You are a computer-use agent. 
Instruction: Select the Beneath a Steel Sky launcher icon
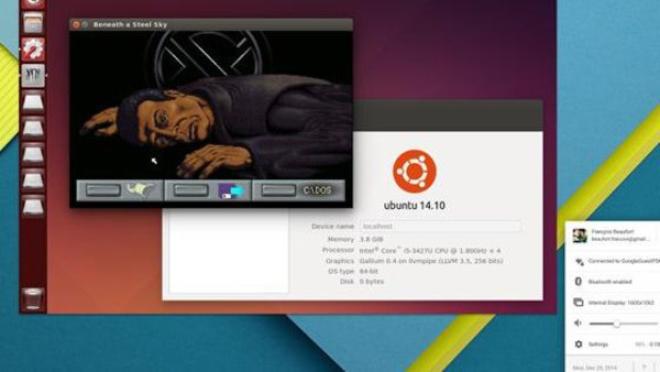33,75
